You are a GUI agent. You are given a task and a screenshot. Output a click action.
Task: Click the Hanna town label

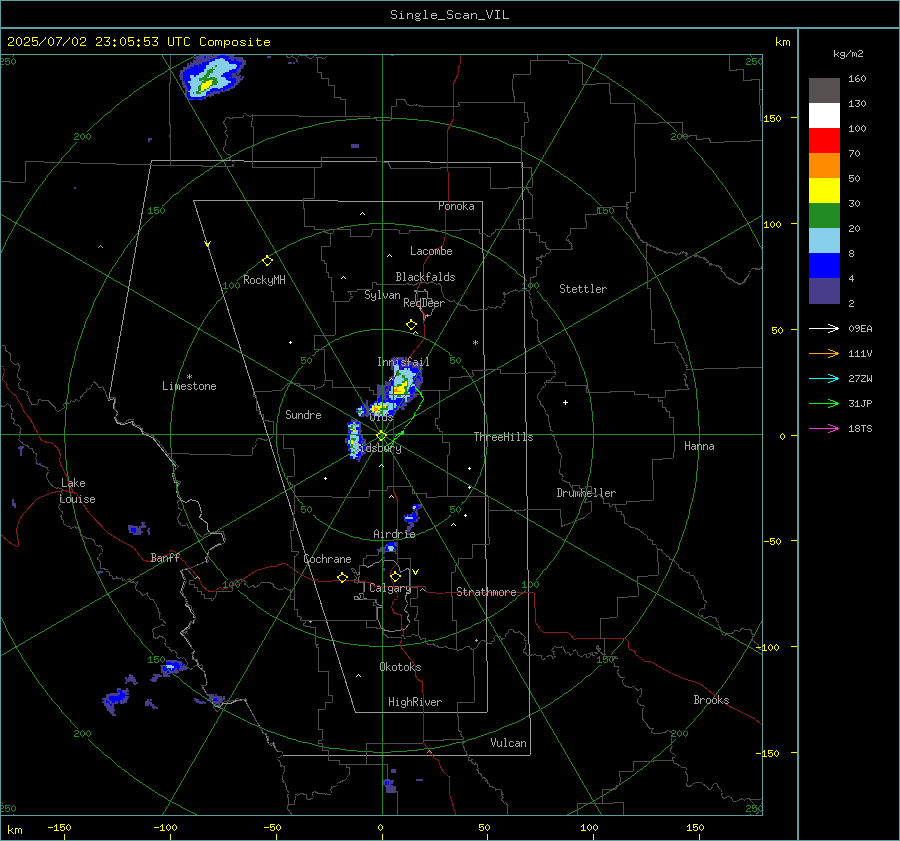[699, 446]
